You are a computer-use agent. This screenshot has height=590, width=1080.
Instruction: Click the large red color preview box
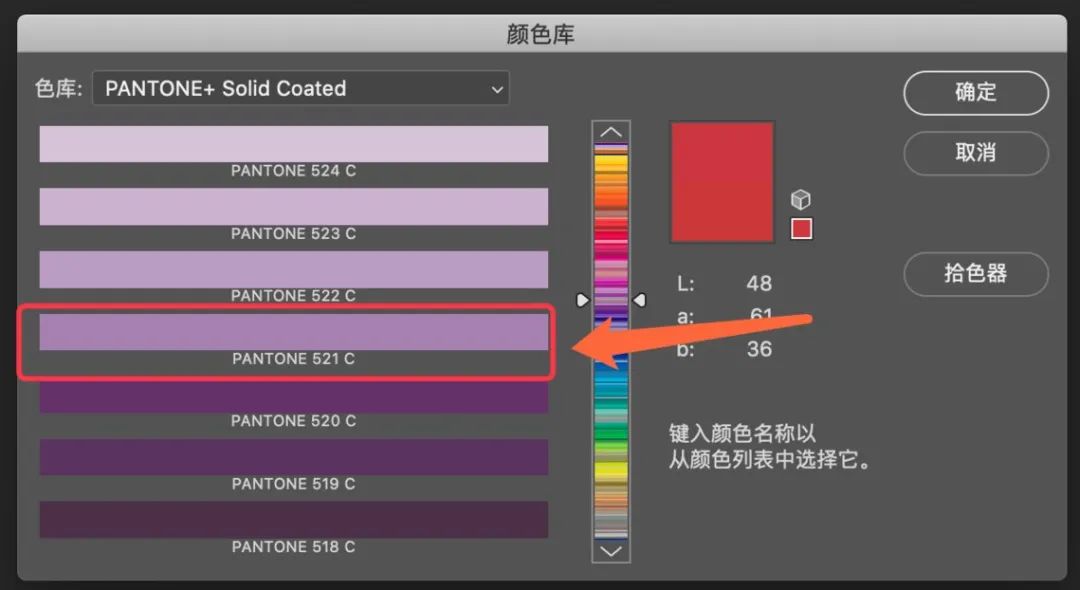click(722, 182)
